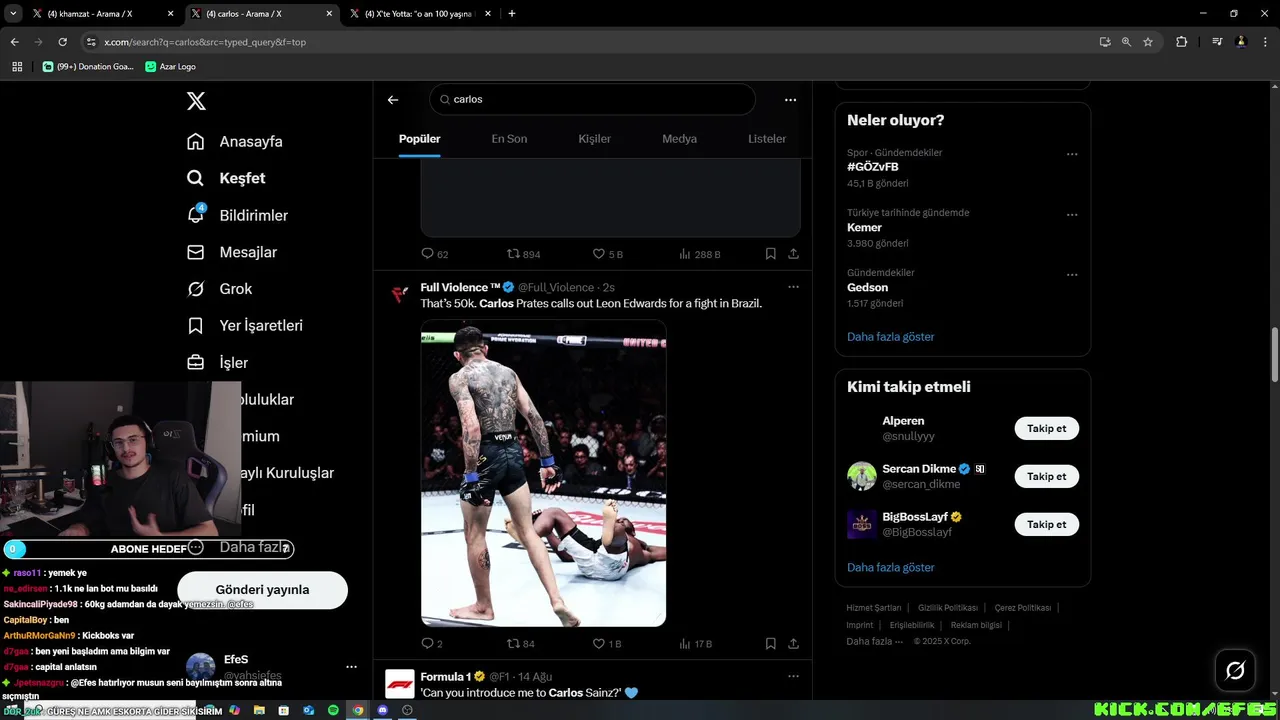The image size is (1280, 720).
Task: View analytics showing 288 B views
Action: 699,254
